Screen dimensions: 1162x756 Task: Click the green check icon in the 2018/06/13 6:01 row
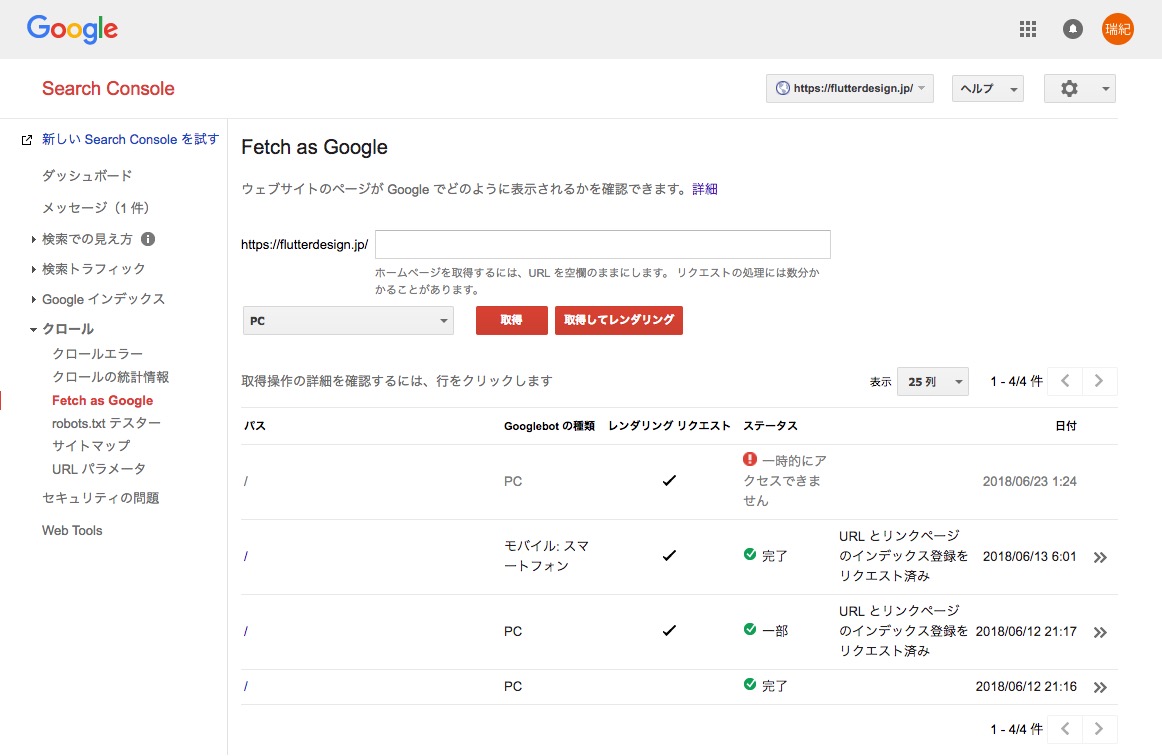(750, 554)
